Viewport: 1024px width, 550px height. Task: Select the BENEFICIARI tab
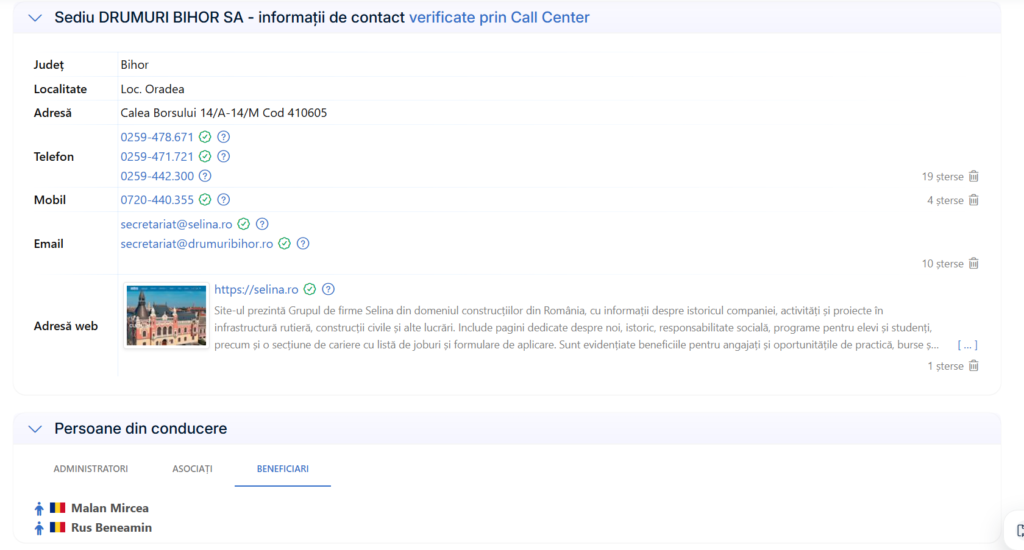click(x=283, y=469)
